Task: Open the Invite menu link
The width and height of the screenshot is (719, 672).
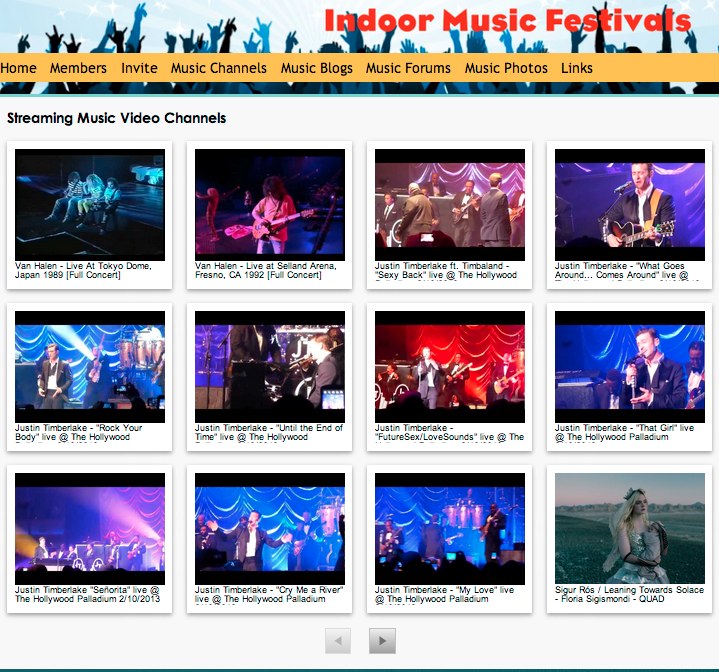Action: [x=139, y=68]
